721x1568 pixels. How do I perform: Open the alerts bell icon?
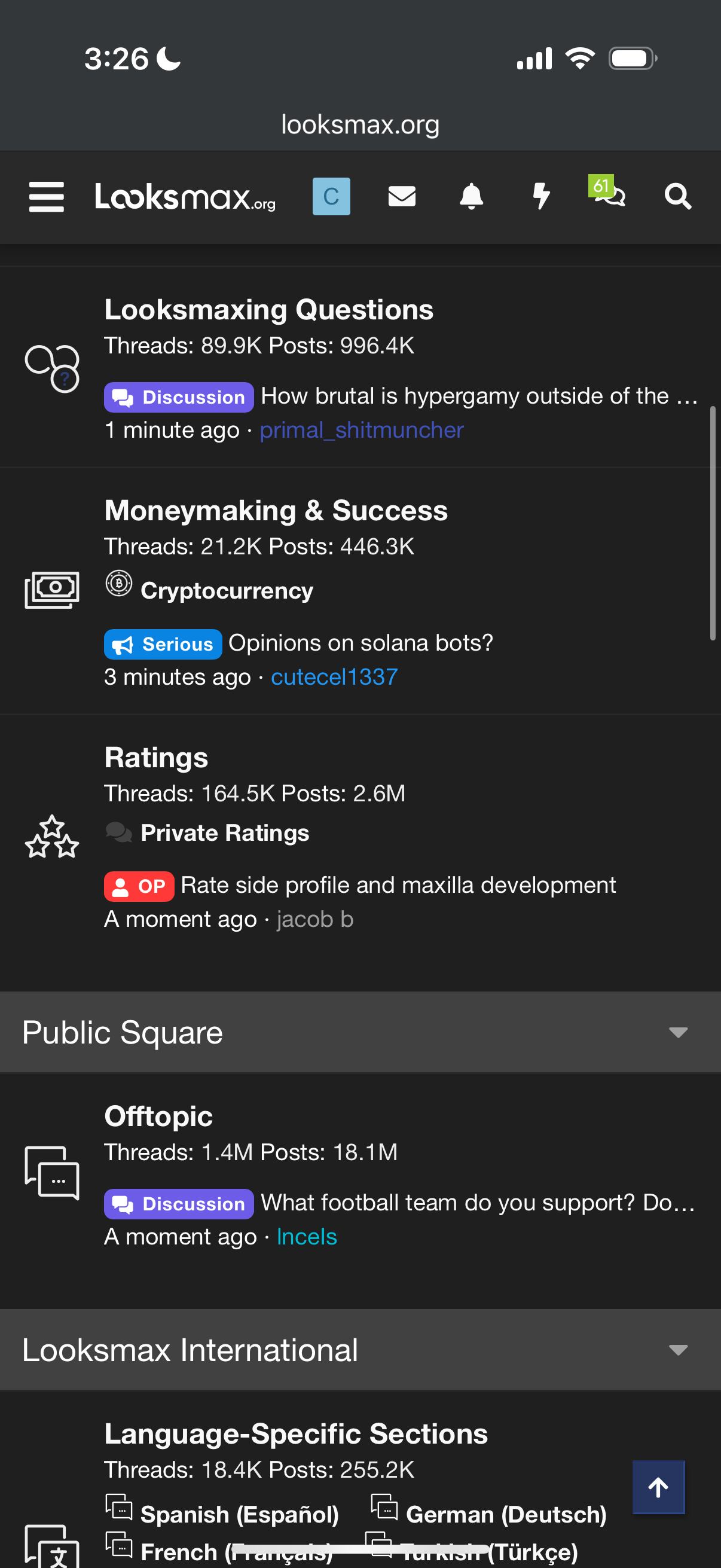[471, 197]
